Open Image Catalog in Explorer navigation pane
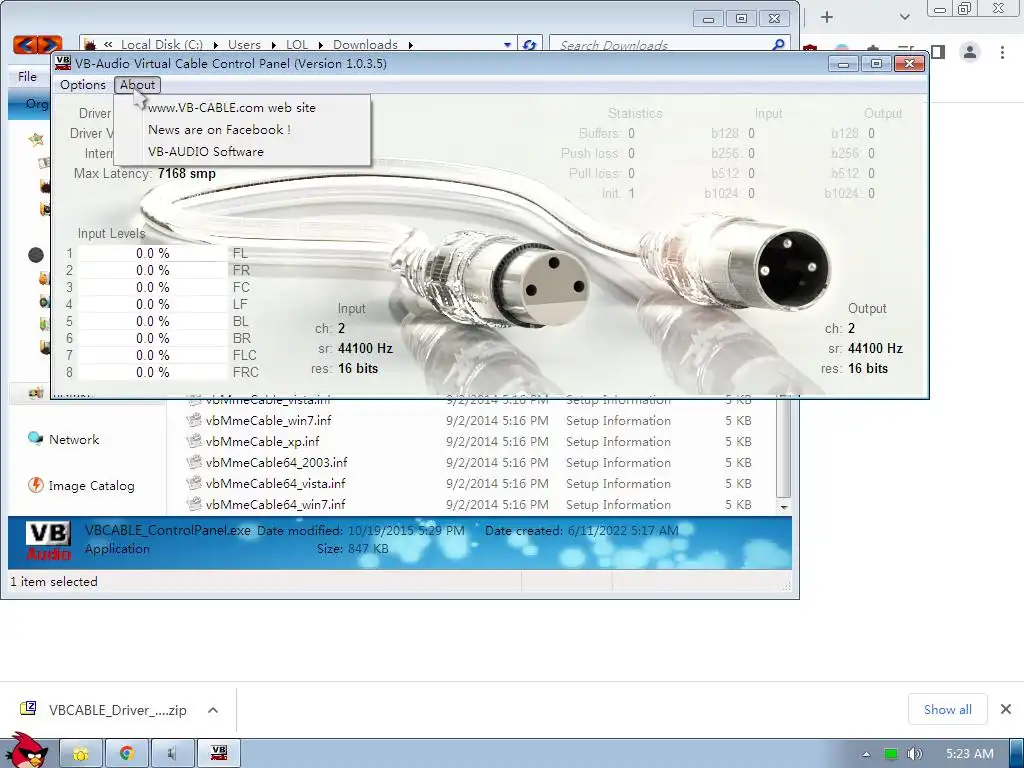This screenshot has height=768, width=1024. (x=91, y=486)
